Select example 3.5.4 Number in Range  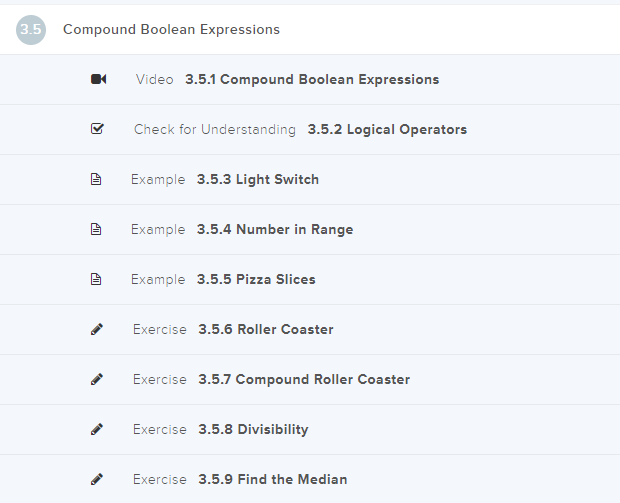pos(274,230)
